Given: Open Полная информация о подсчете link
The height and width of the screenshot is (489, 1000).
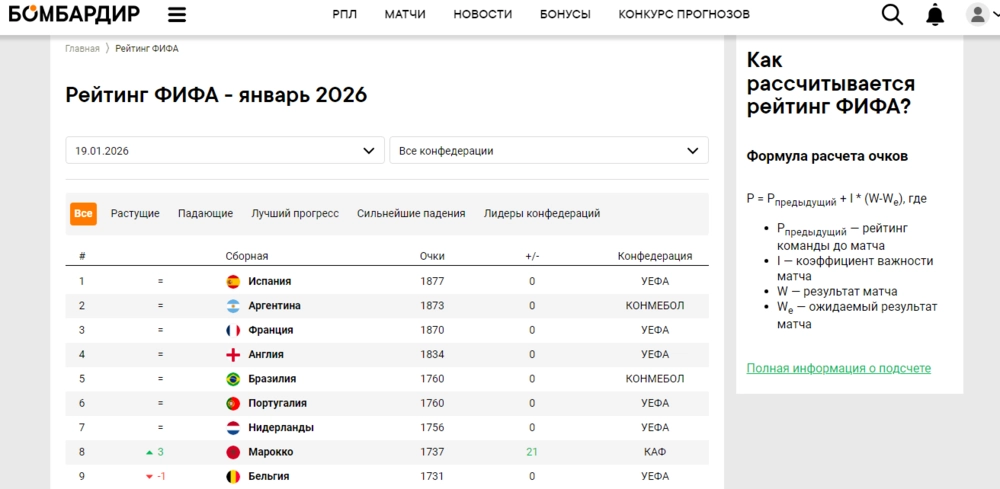Looking at the screenshot, I should tap(838, 369).
